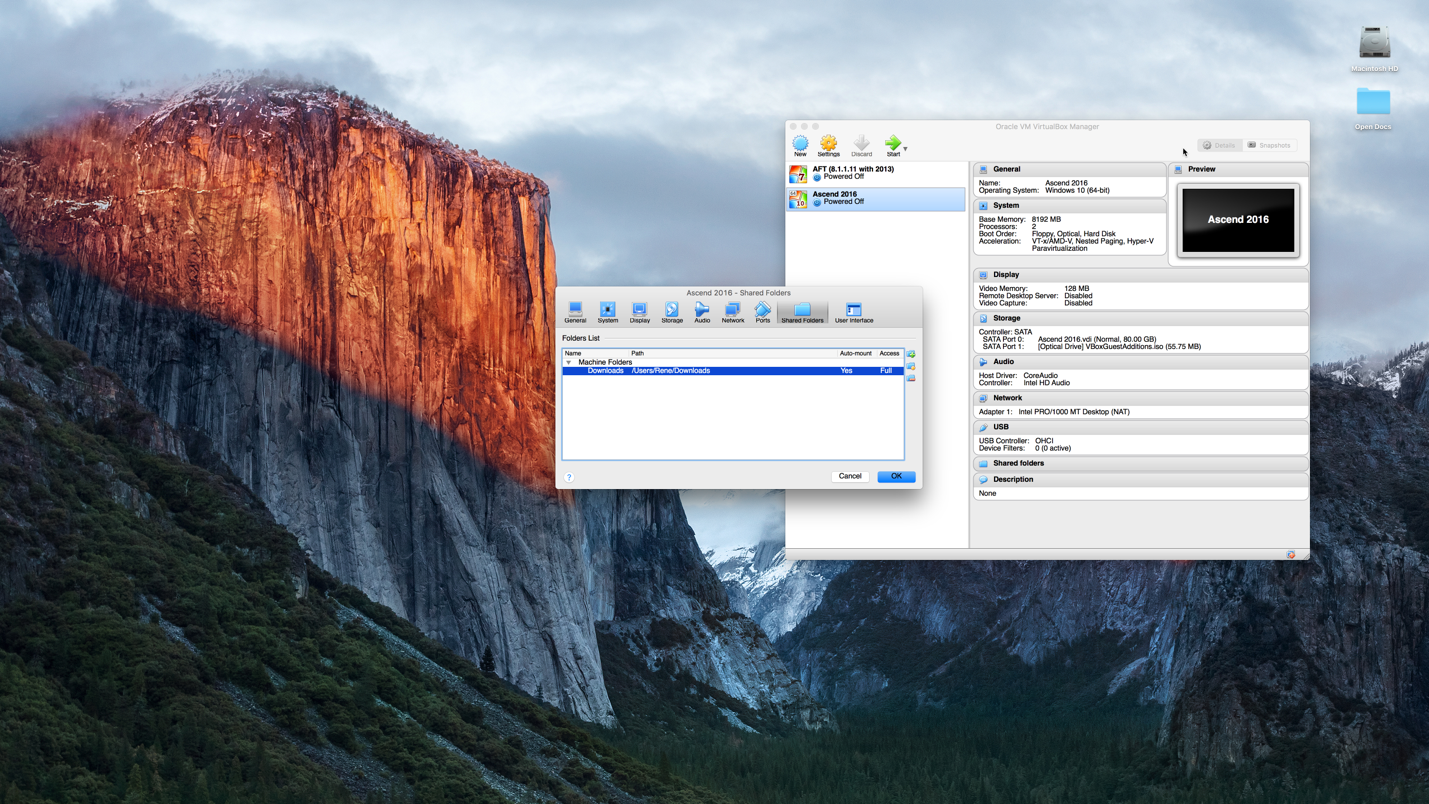
Task: Click the System section header in details
Action: click(x=1070, y=205)
